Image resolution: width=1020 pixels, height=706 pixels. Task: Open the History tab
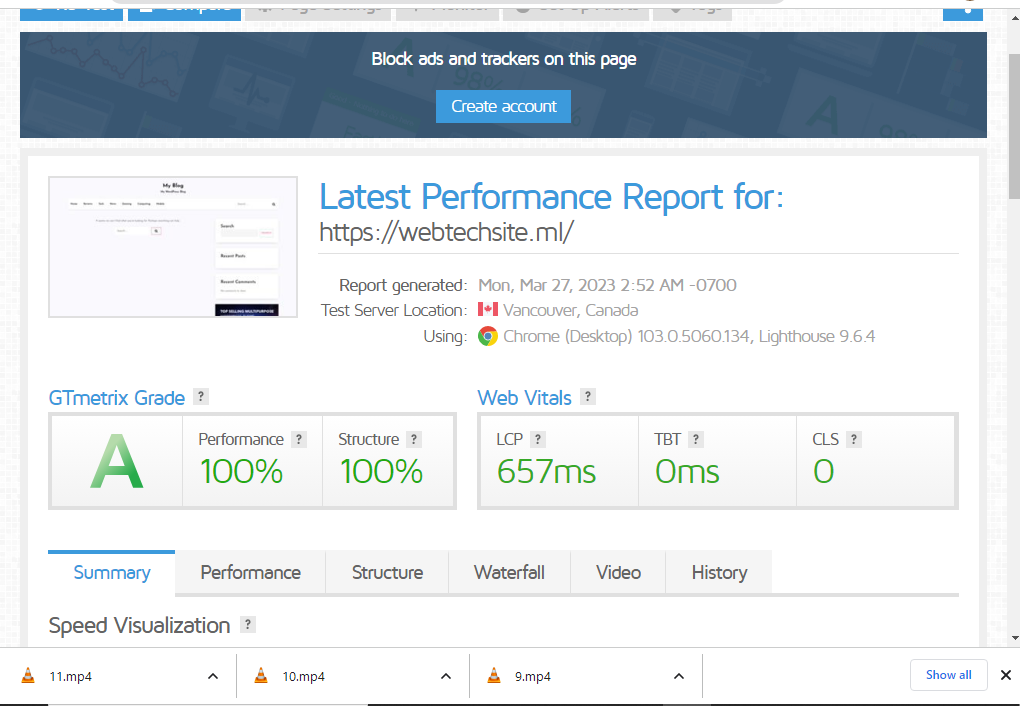coord(719,573)
